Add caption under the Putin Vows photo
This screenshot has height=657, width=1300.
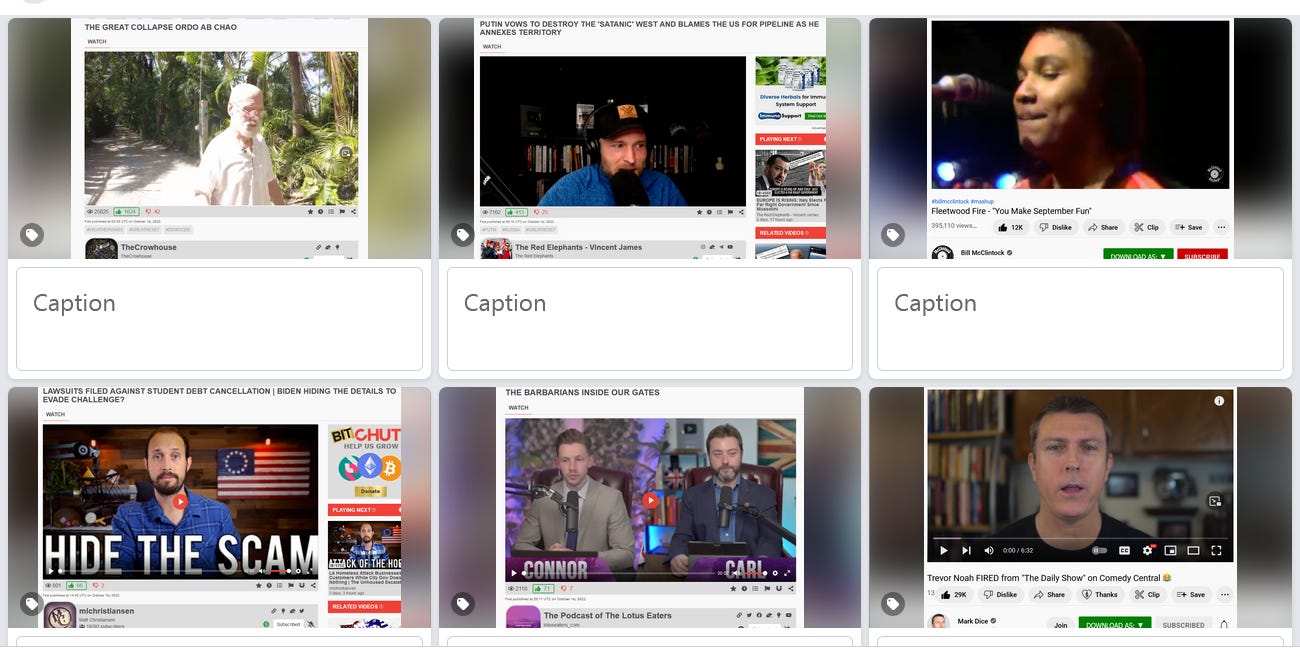click(650, 318)
